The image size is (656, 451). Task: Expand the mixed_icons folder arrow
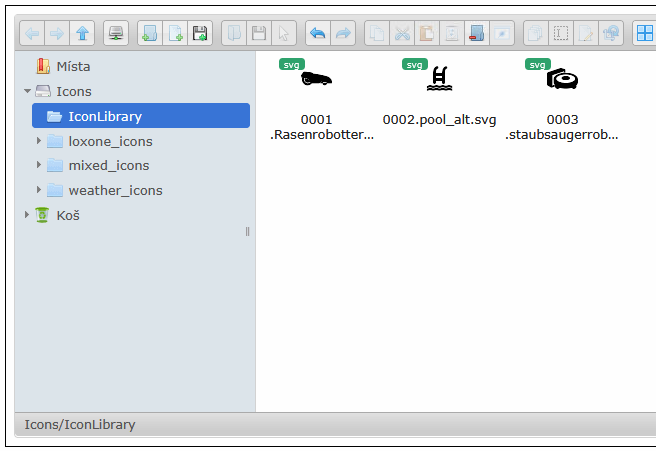coord(39,165)
